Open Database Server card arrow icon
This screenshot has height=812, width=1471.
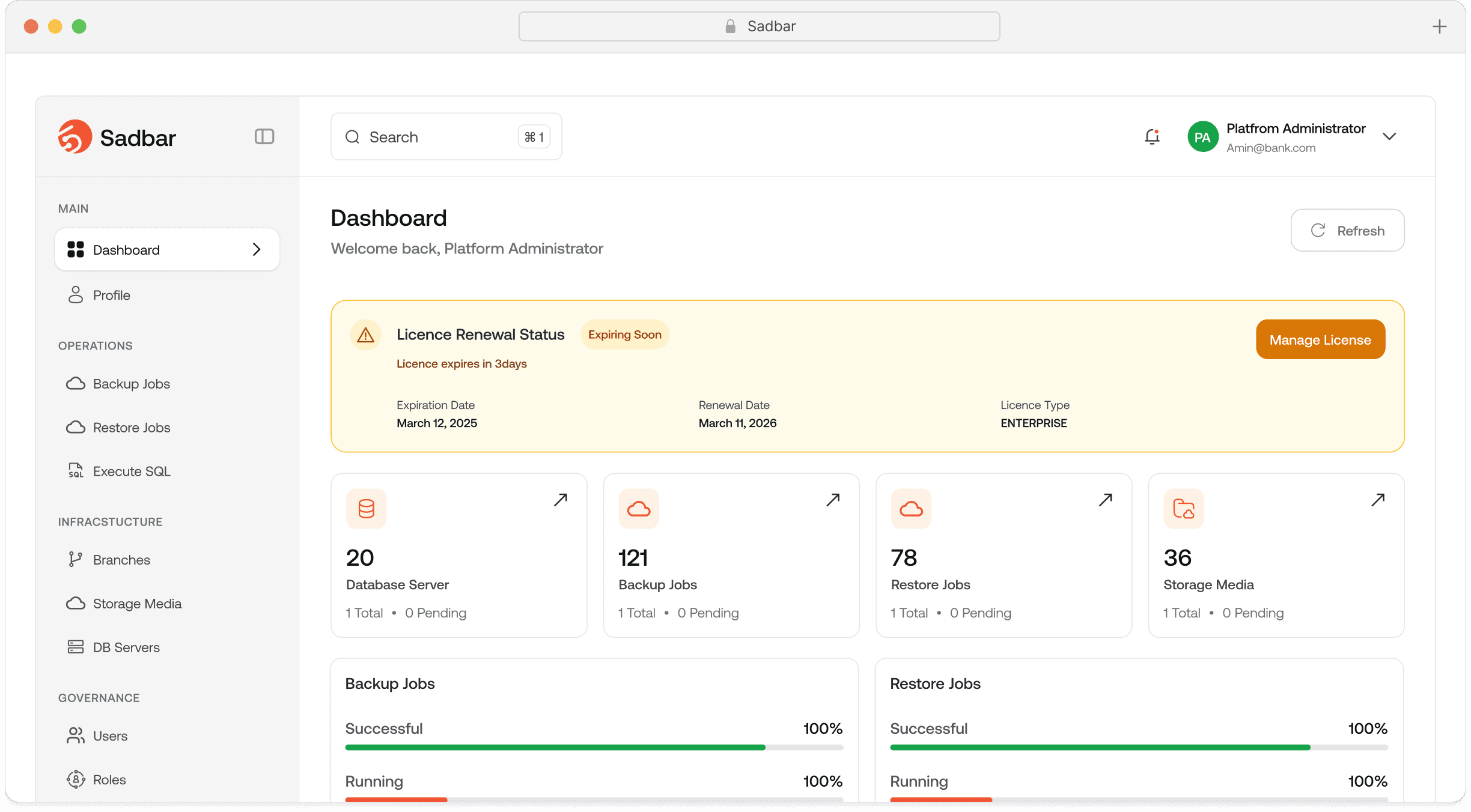[x=560, y=500]
